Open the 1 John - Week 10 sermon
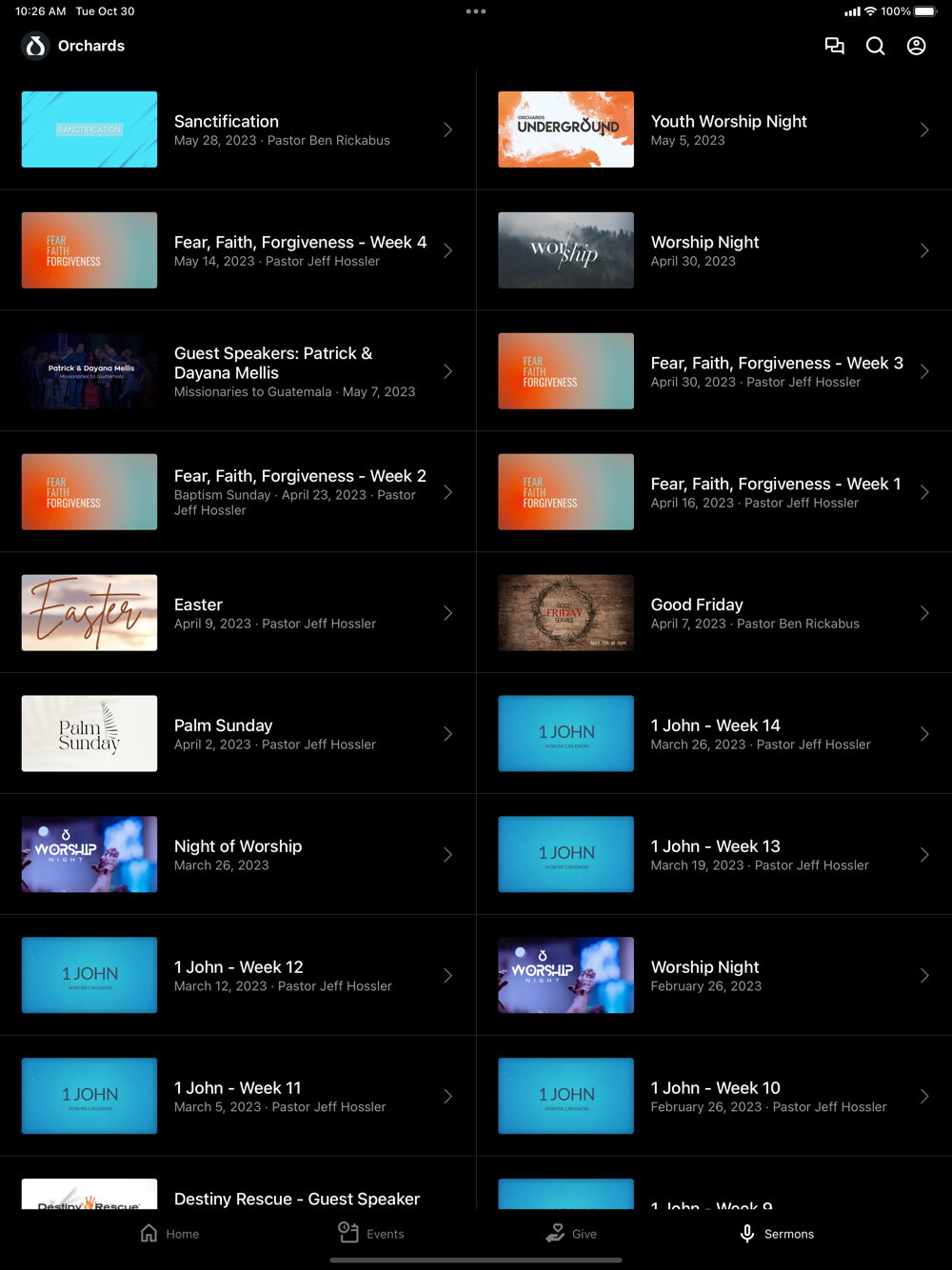 pyautogui.click(x=714, y=1097)
